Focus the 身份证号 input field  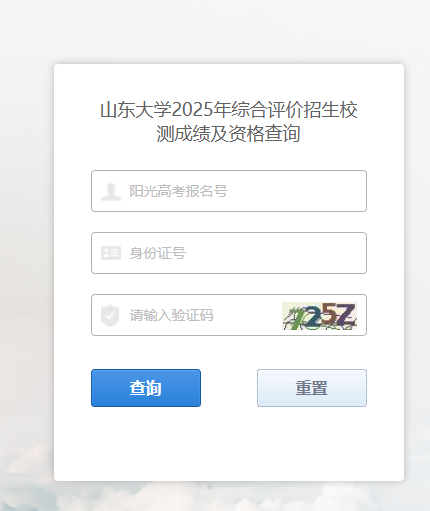point(229,253)
